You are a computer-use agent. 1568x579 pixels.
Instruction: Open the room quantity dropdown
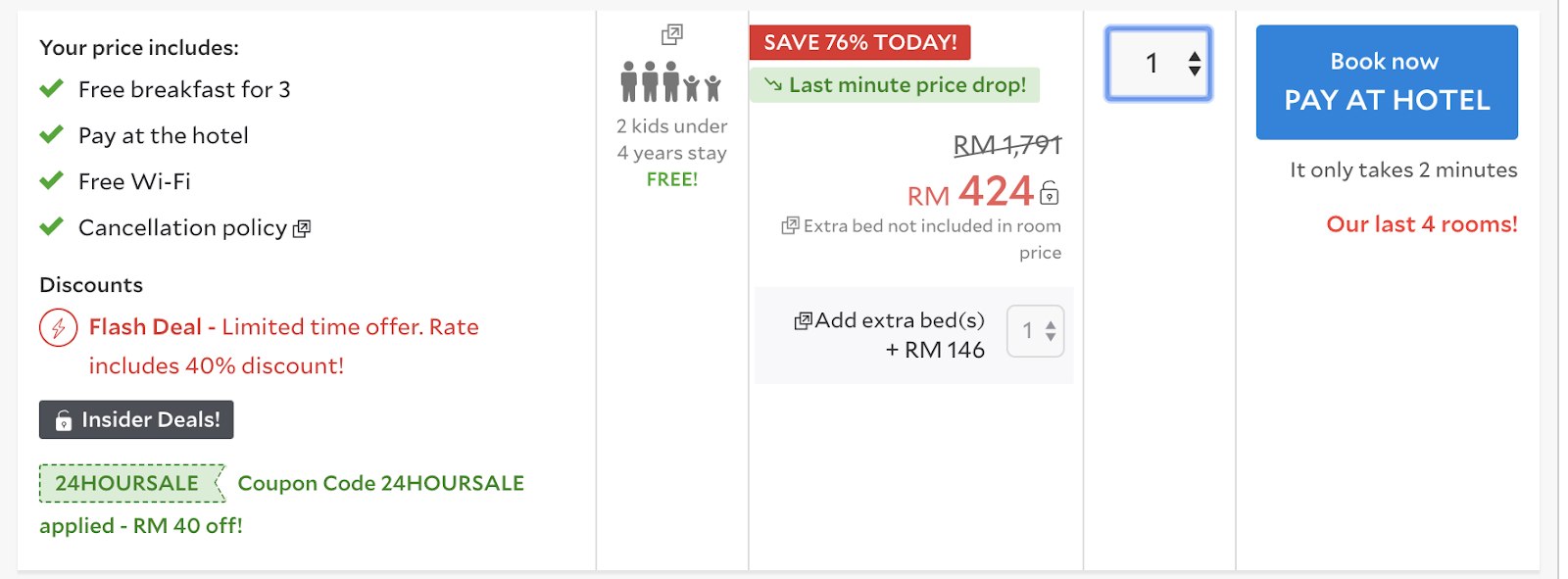pos(1159,64)
